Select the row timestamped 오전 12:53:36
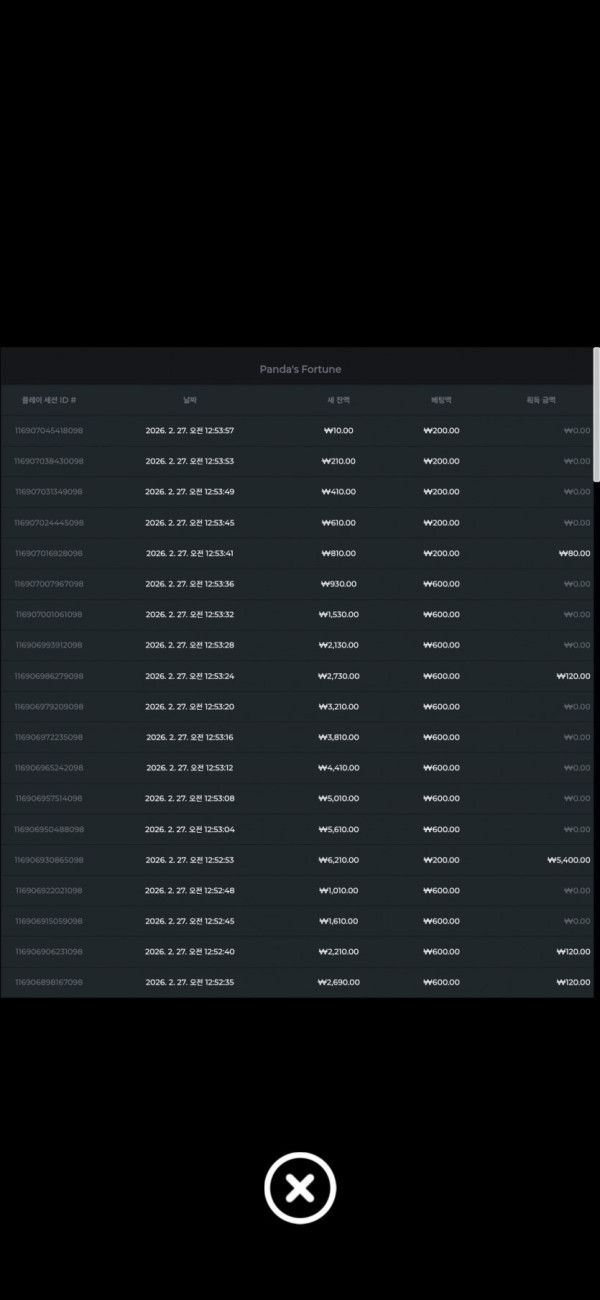This screenshot has height=1300, width=600. tap(296, 584)
